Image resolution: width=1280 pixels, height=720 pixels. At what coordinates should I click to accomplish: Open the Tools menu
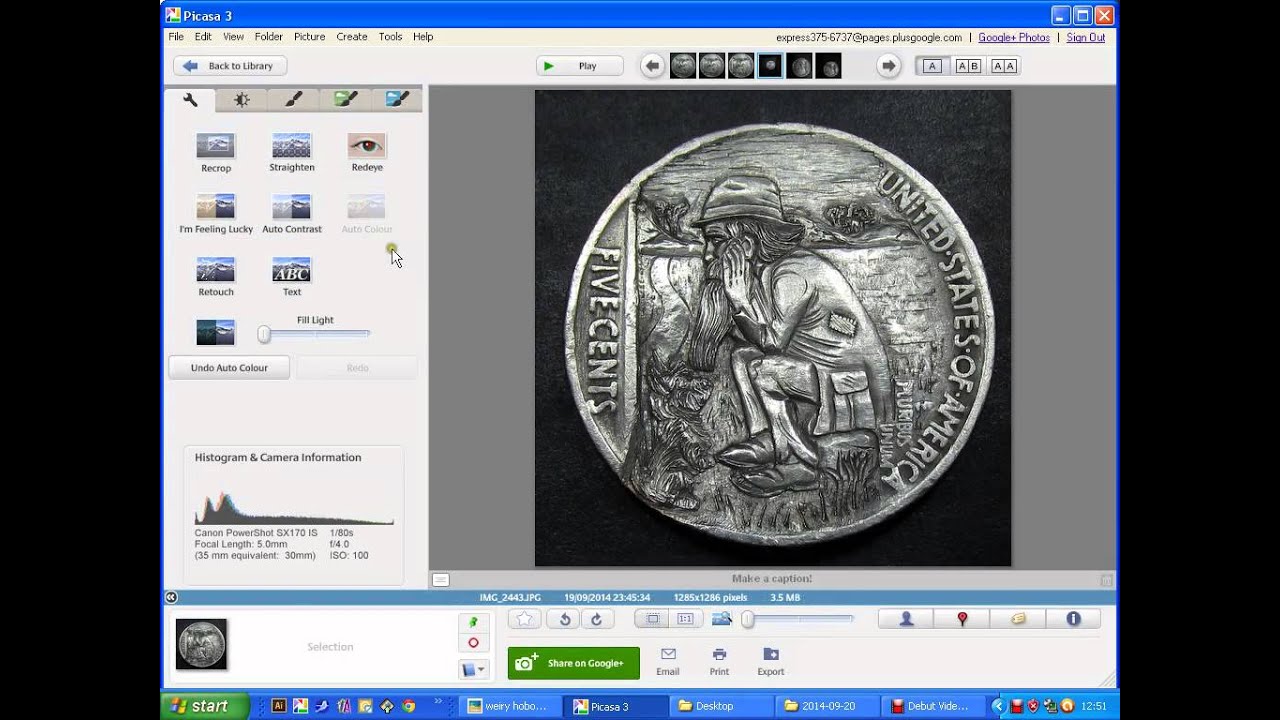tap(390, 37)
